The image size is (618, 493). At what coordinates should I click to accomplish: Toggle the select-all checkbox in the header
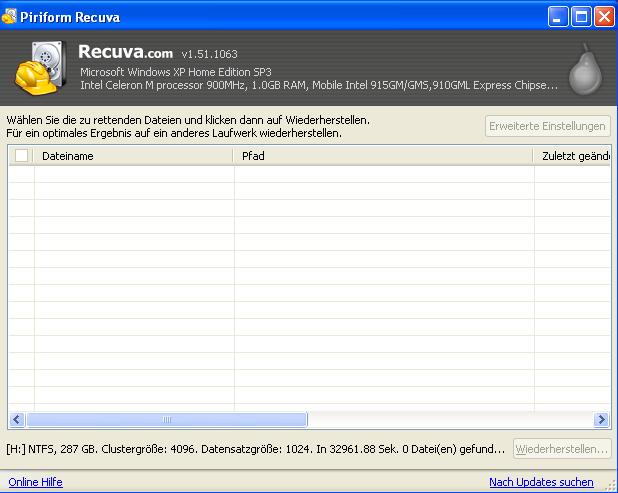pyautogui.click(x=21, y=156)
